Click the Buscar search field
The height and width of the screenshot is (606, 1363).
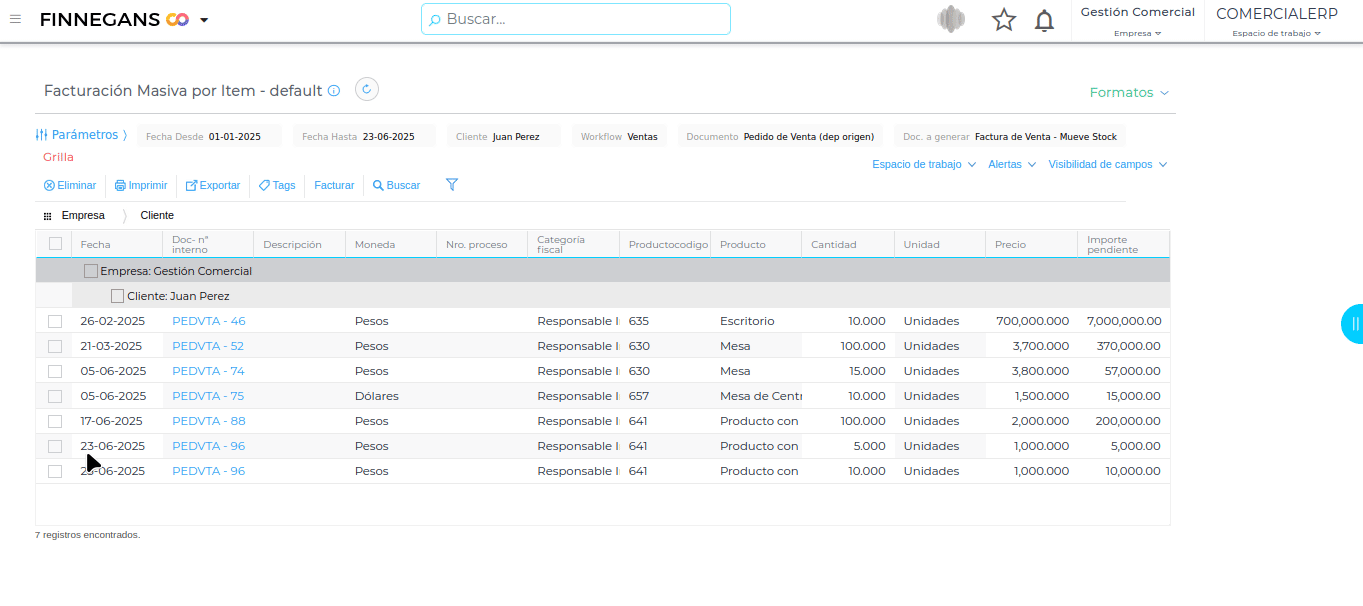(576, 19)
